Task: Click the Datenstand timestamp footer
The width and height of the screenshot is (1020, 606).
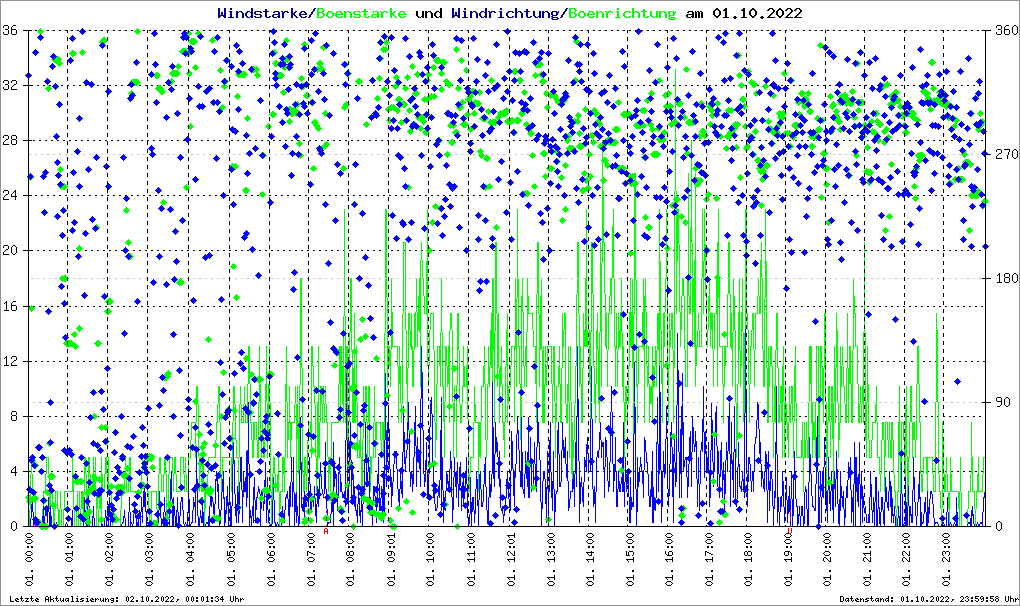Action: [x=928, y=599]
